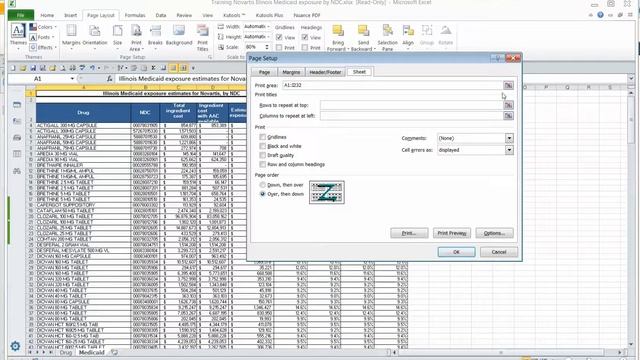Screen dimensions: 640x360
Task: Open the File ribbon tab
Action: tap(20, 15)
